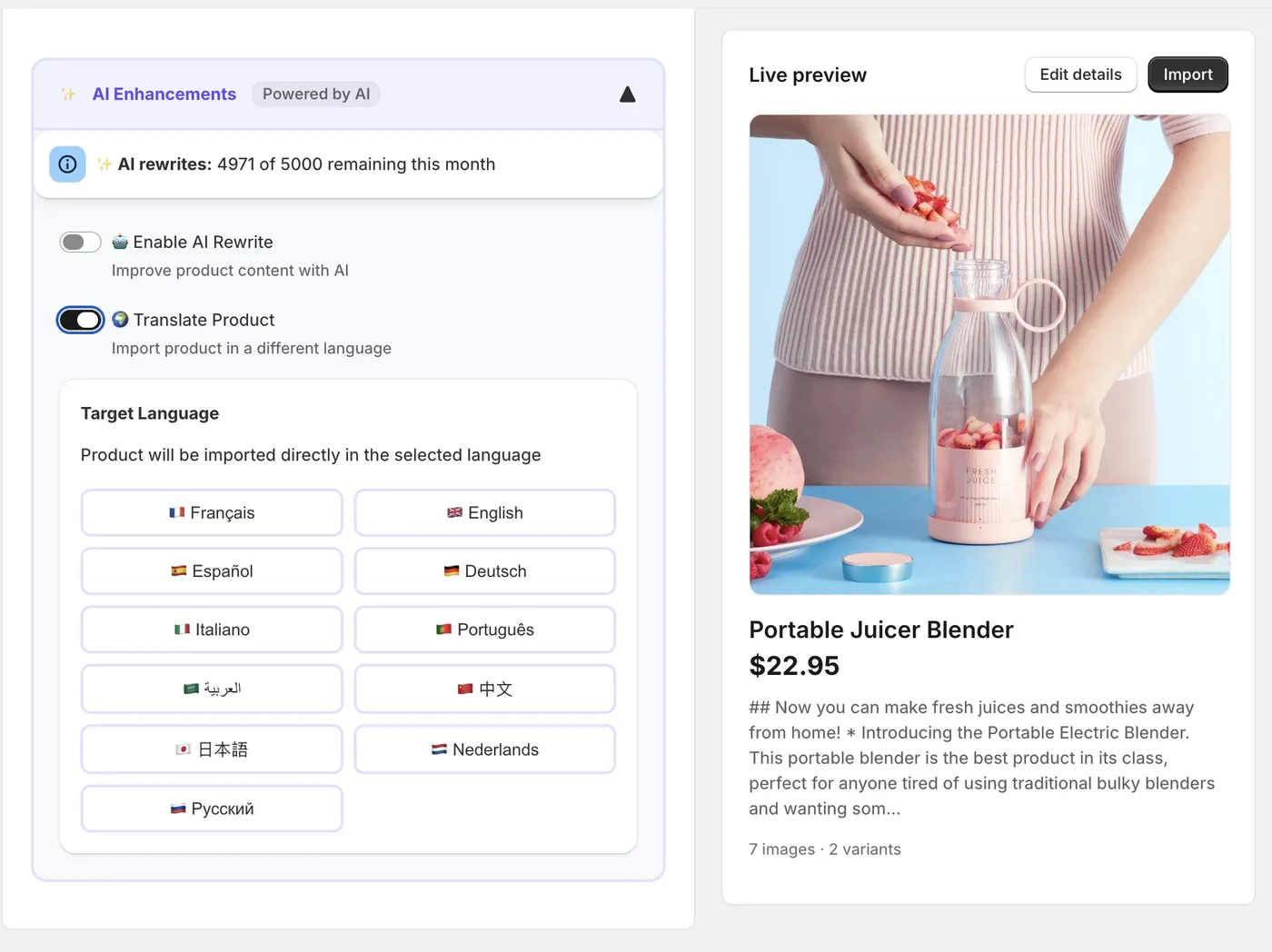Click the sparkle icon next to AI Enhancements

click(x=68, y=94)
